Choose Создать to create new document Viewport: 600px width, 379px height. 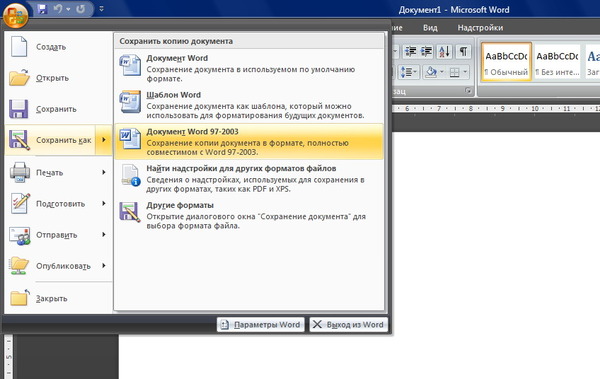point(59,47)
